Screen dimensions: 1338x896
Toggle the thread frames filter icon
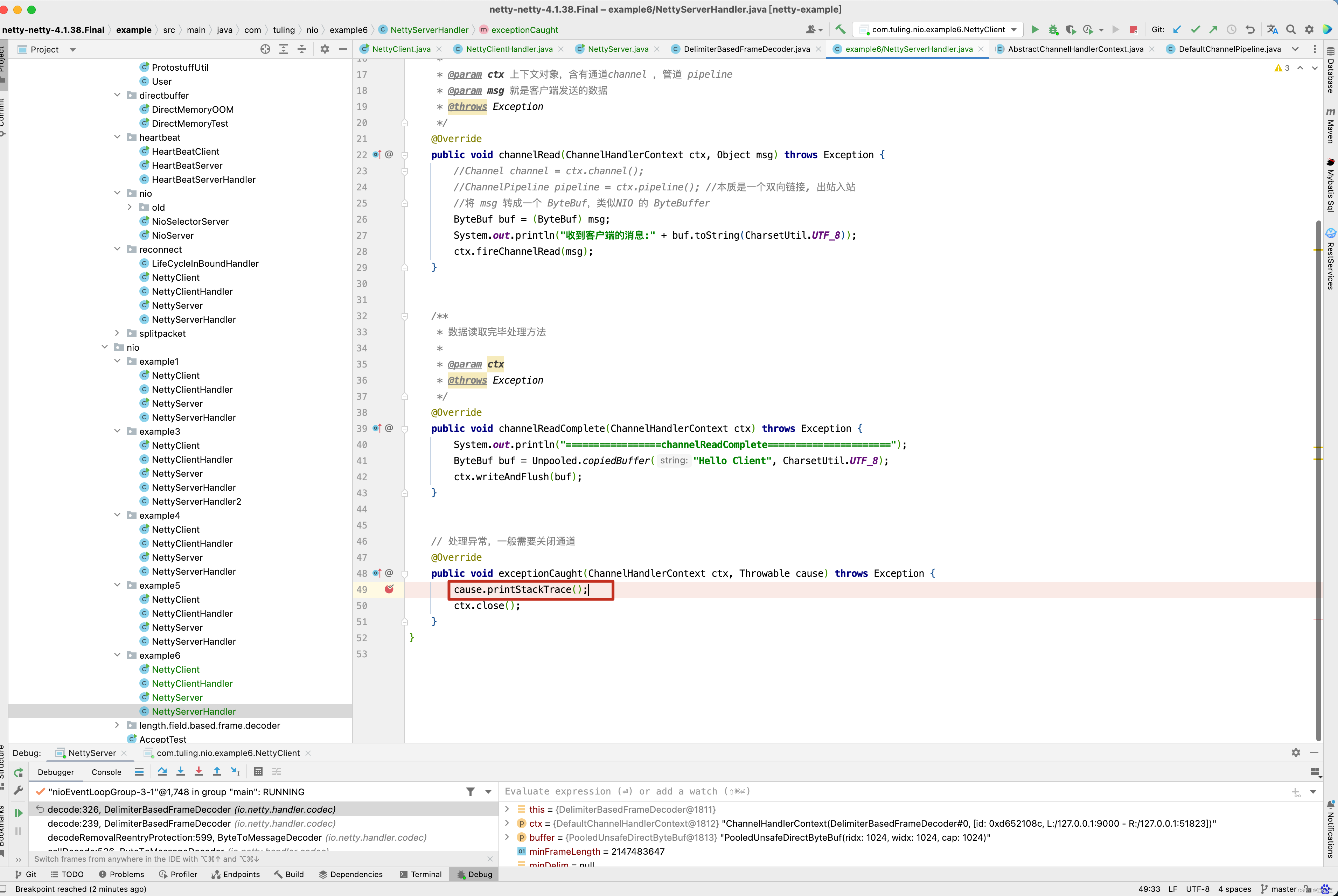[471, 792]
